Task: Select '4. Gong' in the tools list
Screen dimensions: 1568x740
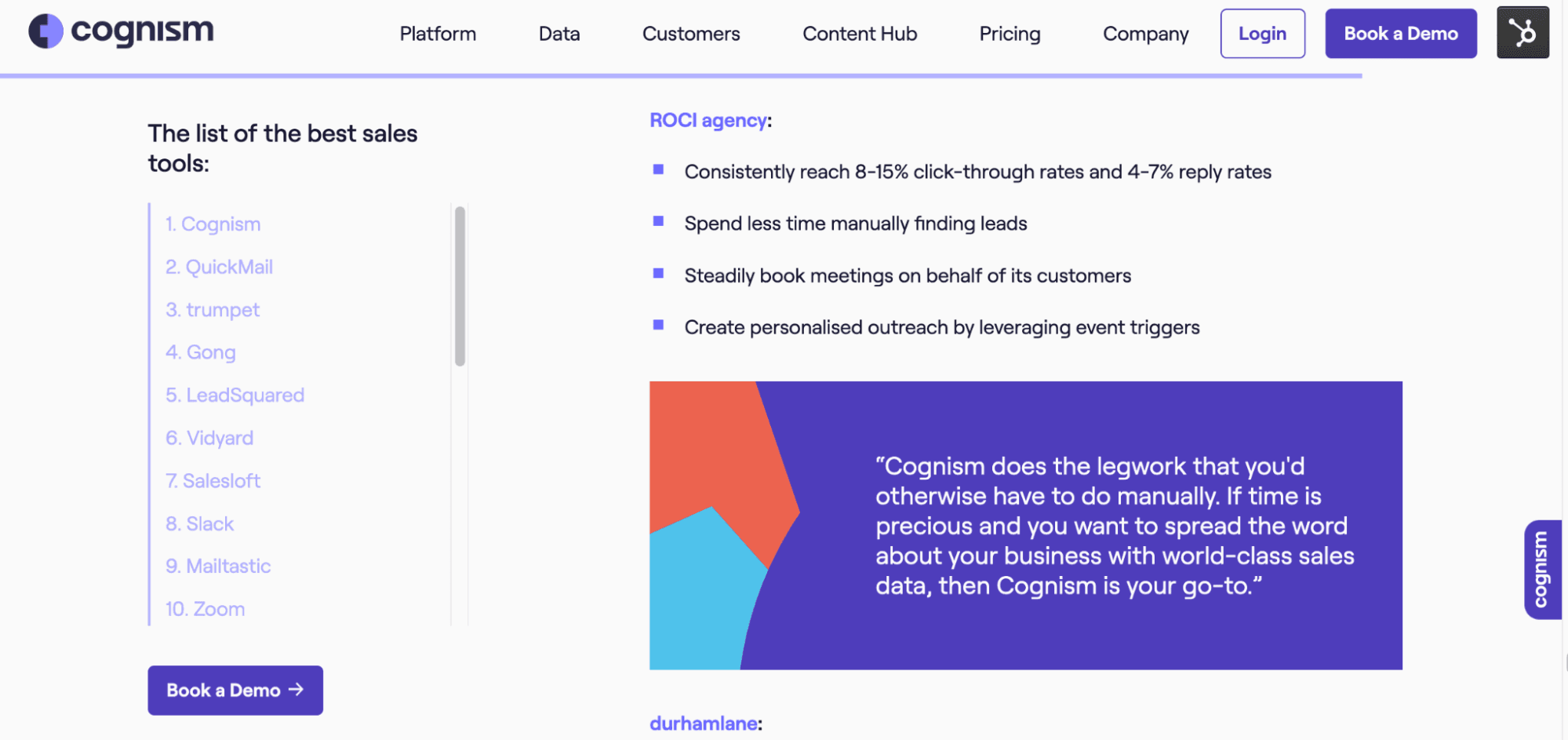Action: (x=200, y=352)
